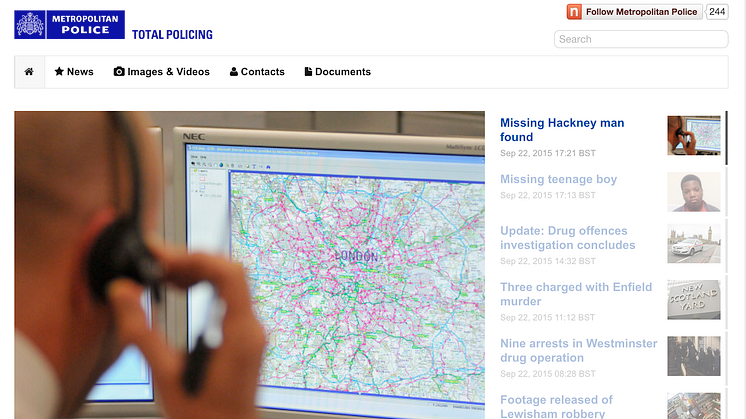Viewport: 746px width, 419px height.
Task: Click date 'Sep 22, 2015 14:32 BST'
Action: pyautogui.click(x=548, y=261)
